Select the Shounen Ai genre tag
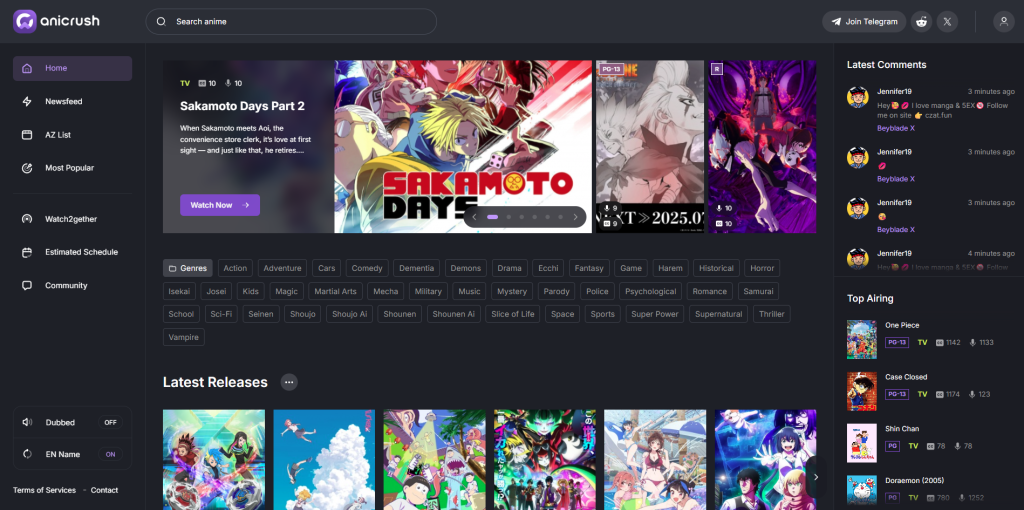This screenshot has height=510, width=1024. 454,314
